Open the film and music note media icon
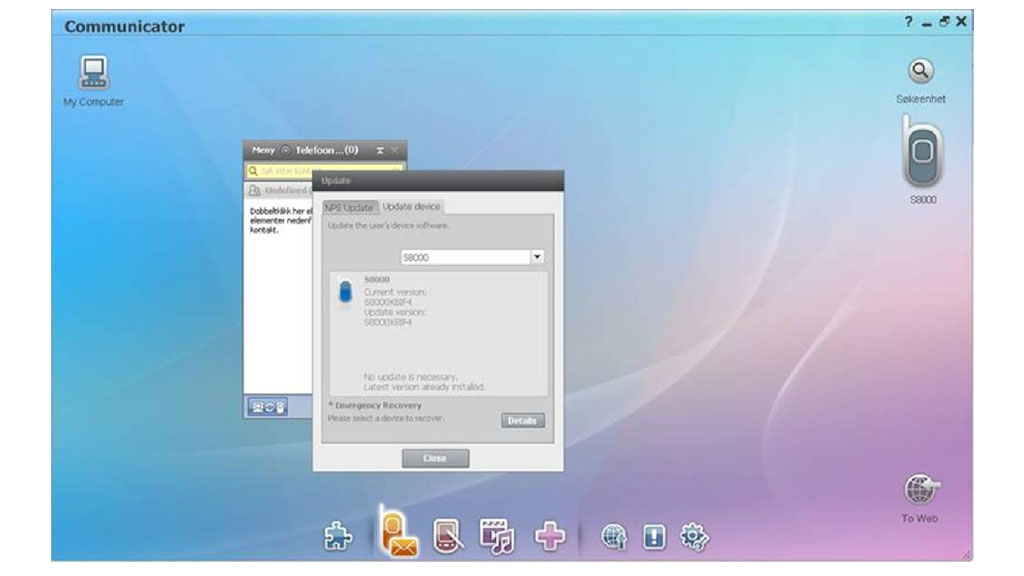Image resolution: width=1024 pixels, height=576 pixels. pyautogui.click(x=496, y=537)
